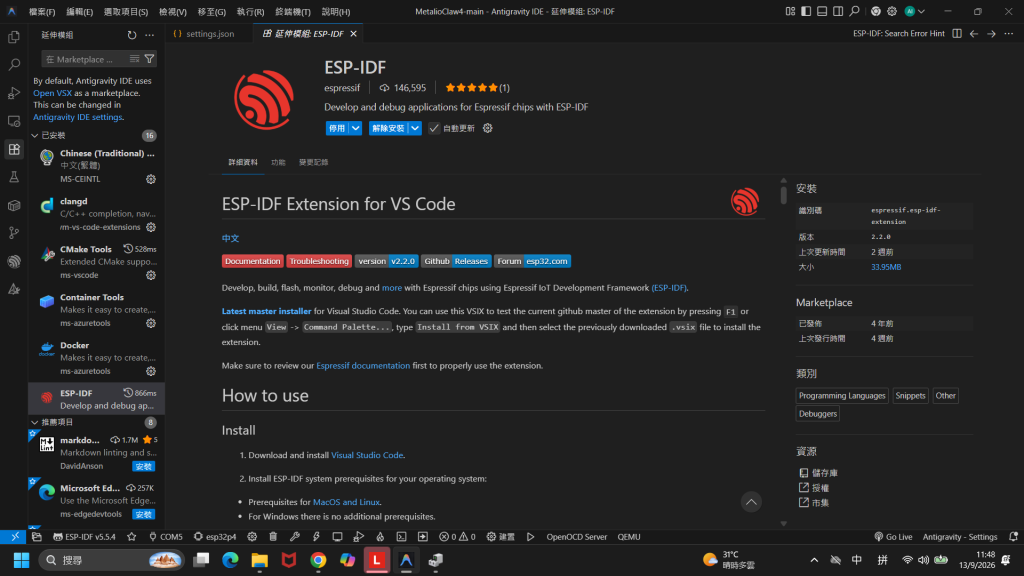
Task: Open File Explorer from the taskbar
Action: [259, 560]
